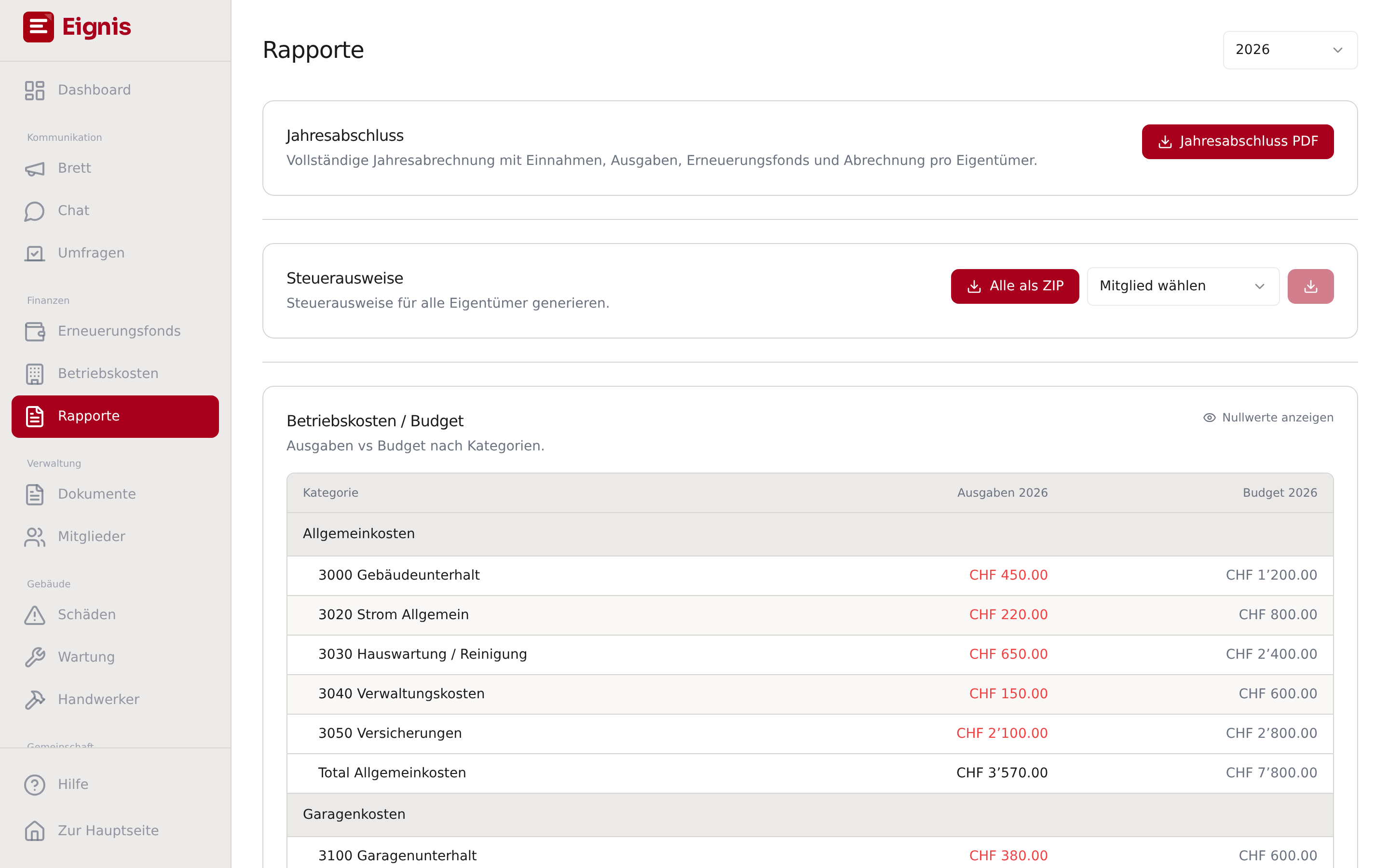Viewport: 1389px width, 868px height.
Task: Select row 3000 Gebäudeunterhalt
Action: (810, 575)
